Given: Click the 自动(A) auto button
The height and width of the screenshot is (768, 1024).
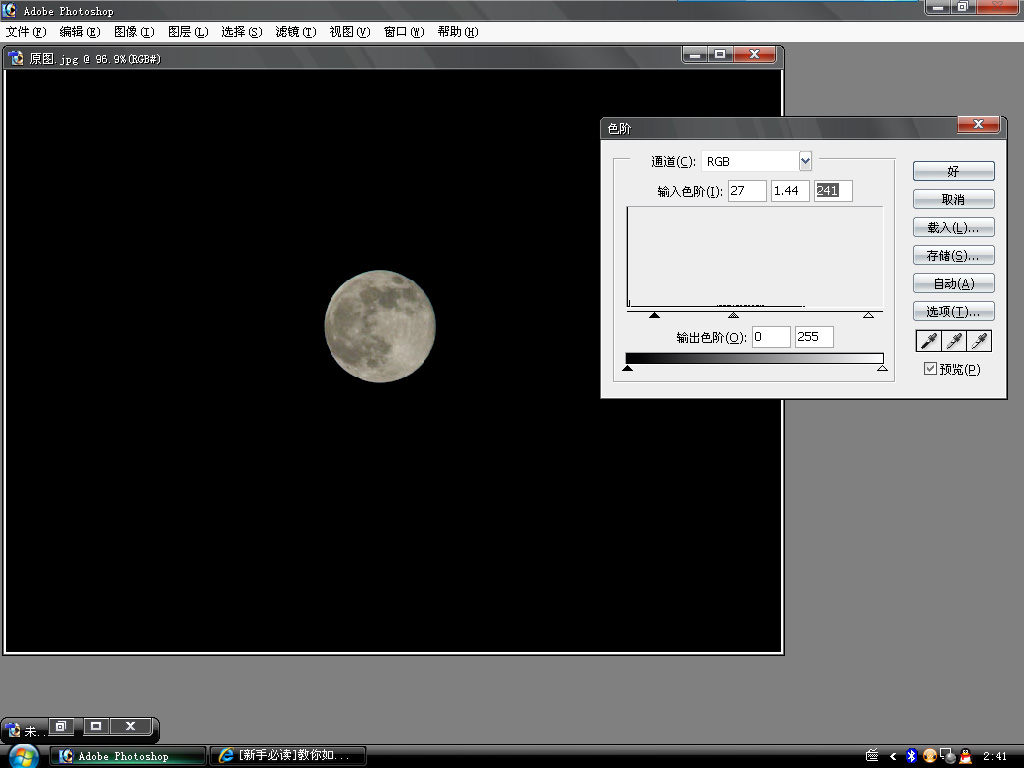Looking at the screenshot, I should pyautogui.click(x=953, y=283).
